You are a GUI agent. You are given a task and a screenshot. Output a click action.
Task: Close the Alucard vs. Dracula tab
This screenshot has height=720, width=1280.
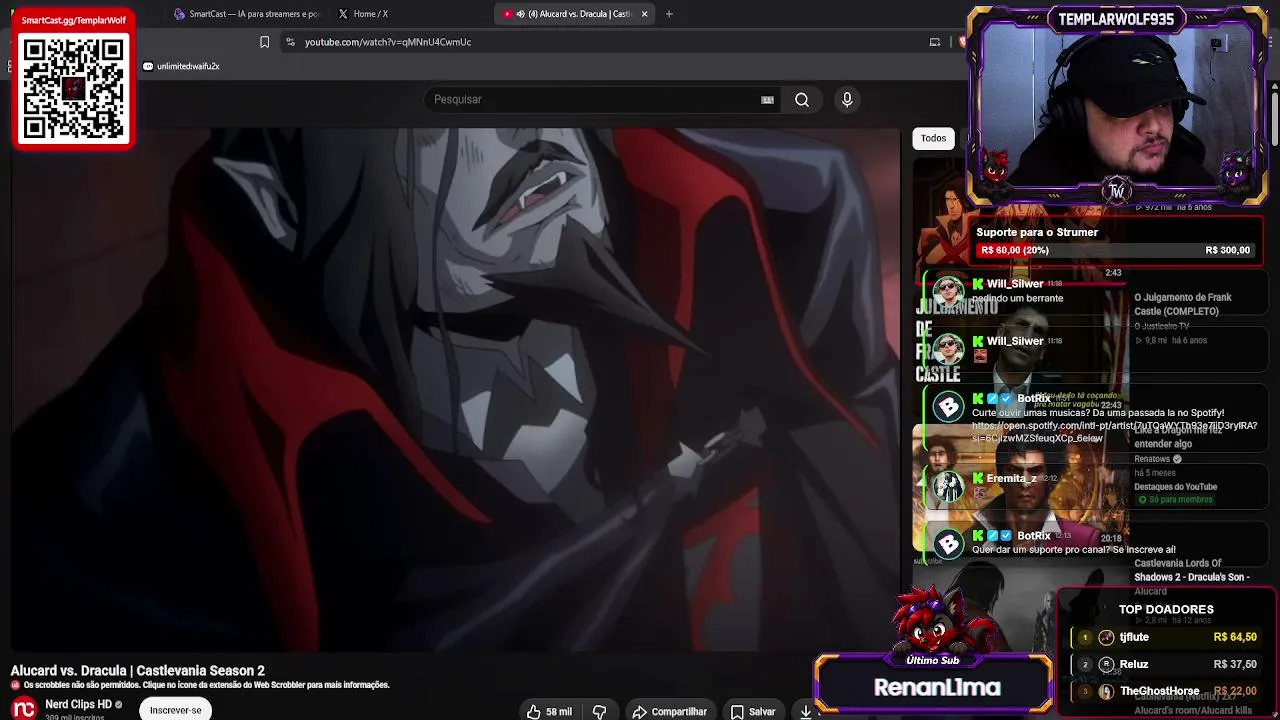pyautogui.click(x=644, y=14)
